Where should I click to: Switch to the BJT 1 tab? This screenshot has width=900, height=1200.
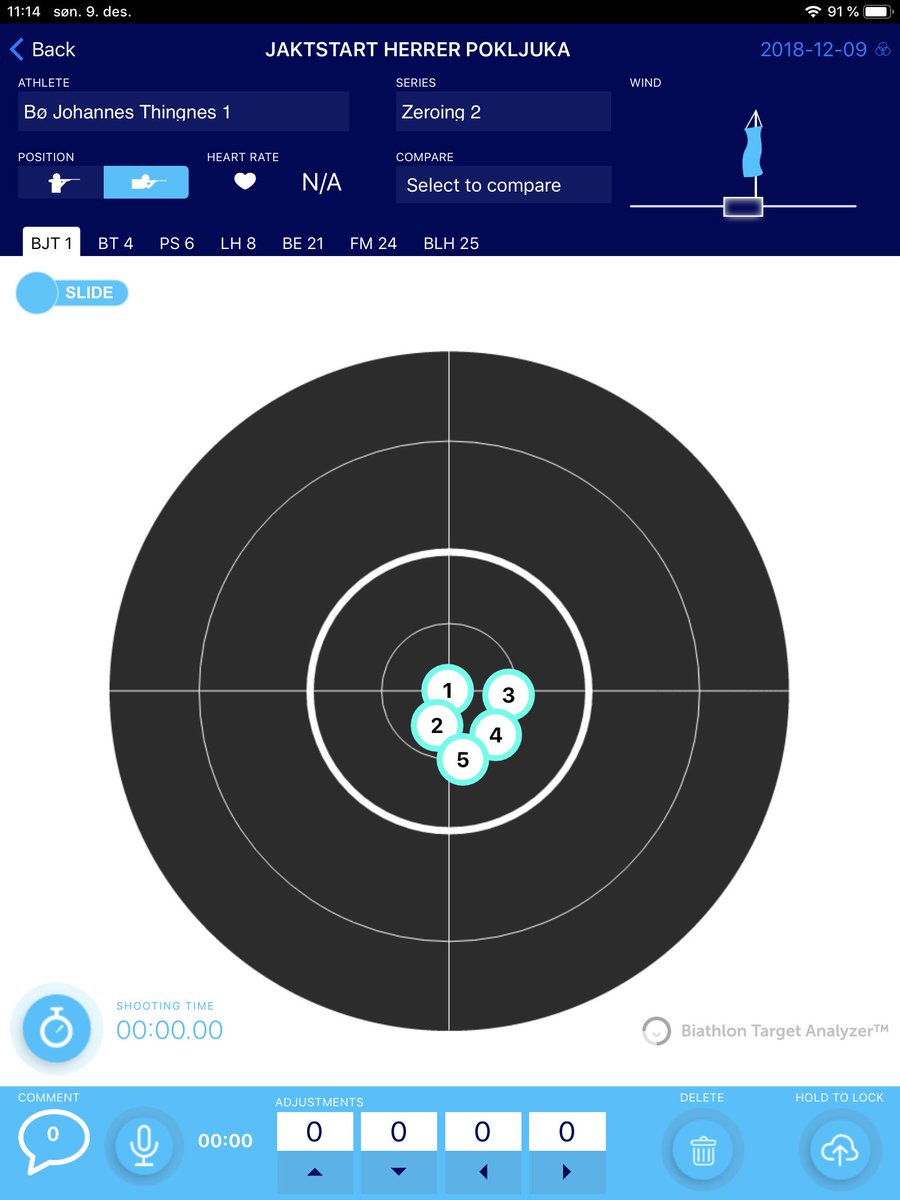(52, 243)
